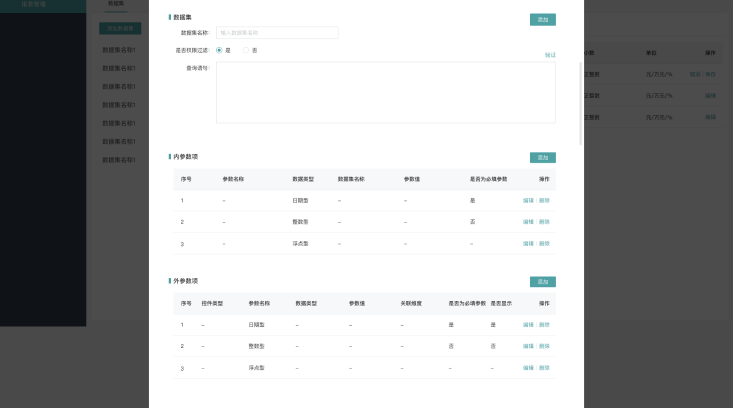Delete row 1 in 内参数项 table
The image size is (733, 408).
(544, 200)
